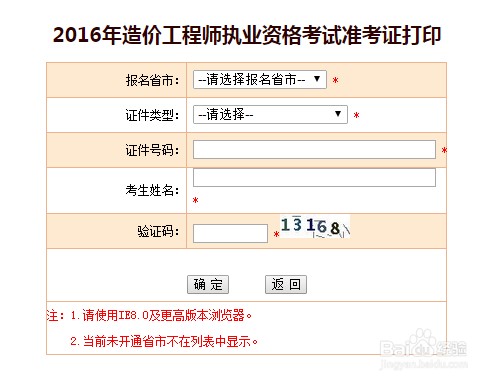Click the 确定 submit button
This screenshot has width=497, height=382.
[208, 284]
